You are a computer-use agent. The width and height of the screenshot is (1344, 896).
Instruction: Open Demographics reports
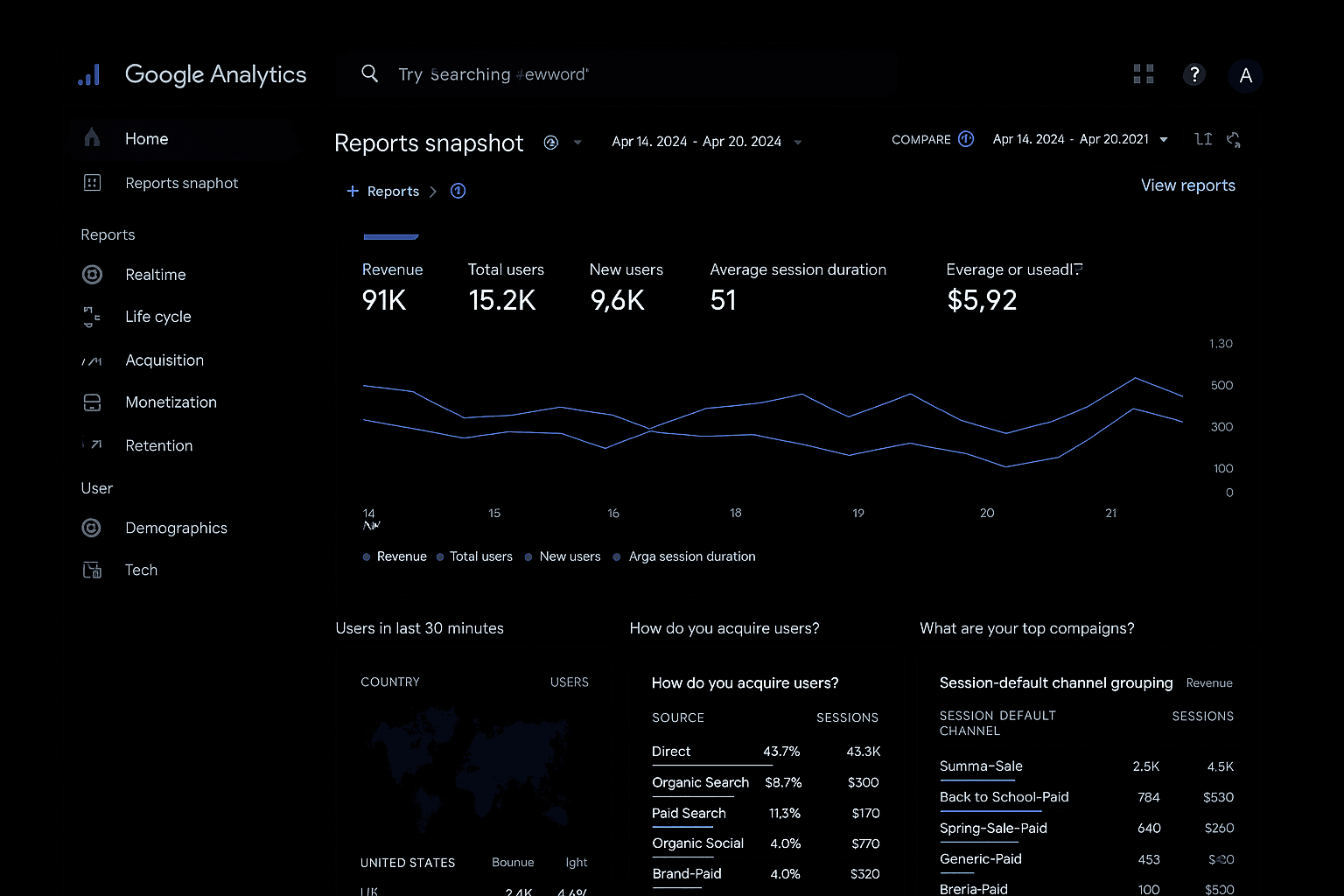tap(176, 528)
